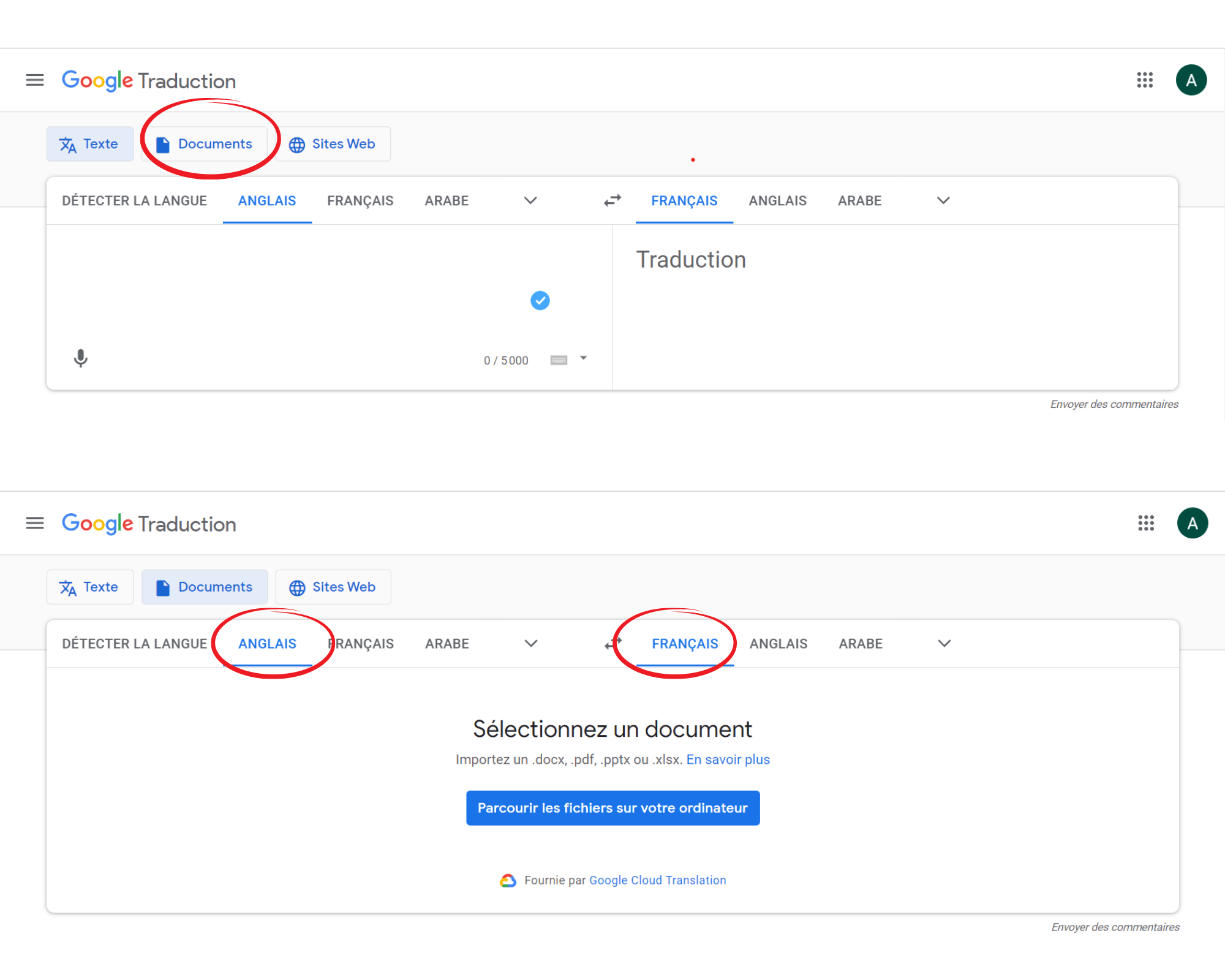
Task: Choose source Français in top panel
Action: pyautogui.click(x=360, y=201)
